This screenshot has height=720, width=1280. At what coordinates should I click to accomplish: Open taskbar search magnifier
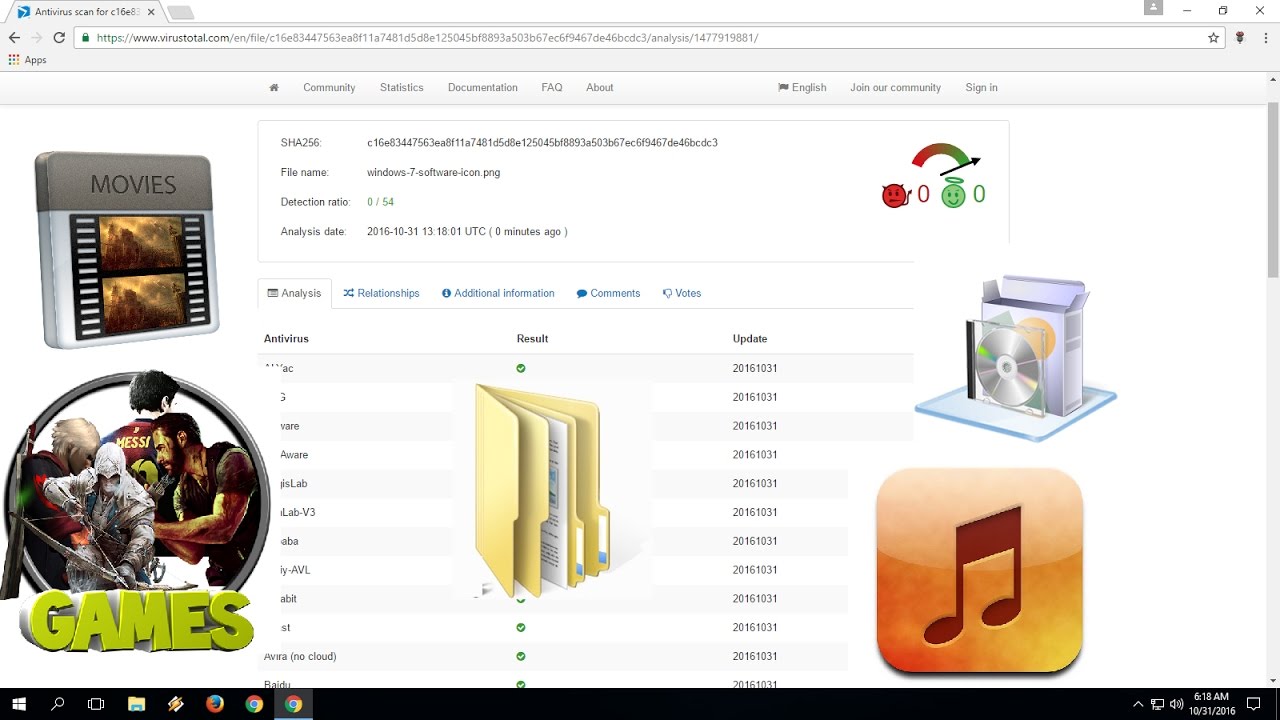57,704
